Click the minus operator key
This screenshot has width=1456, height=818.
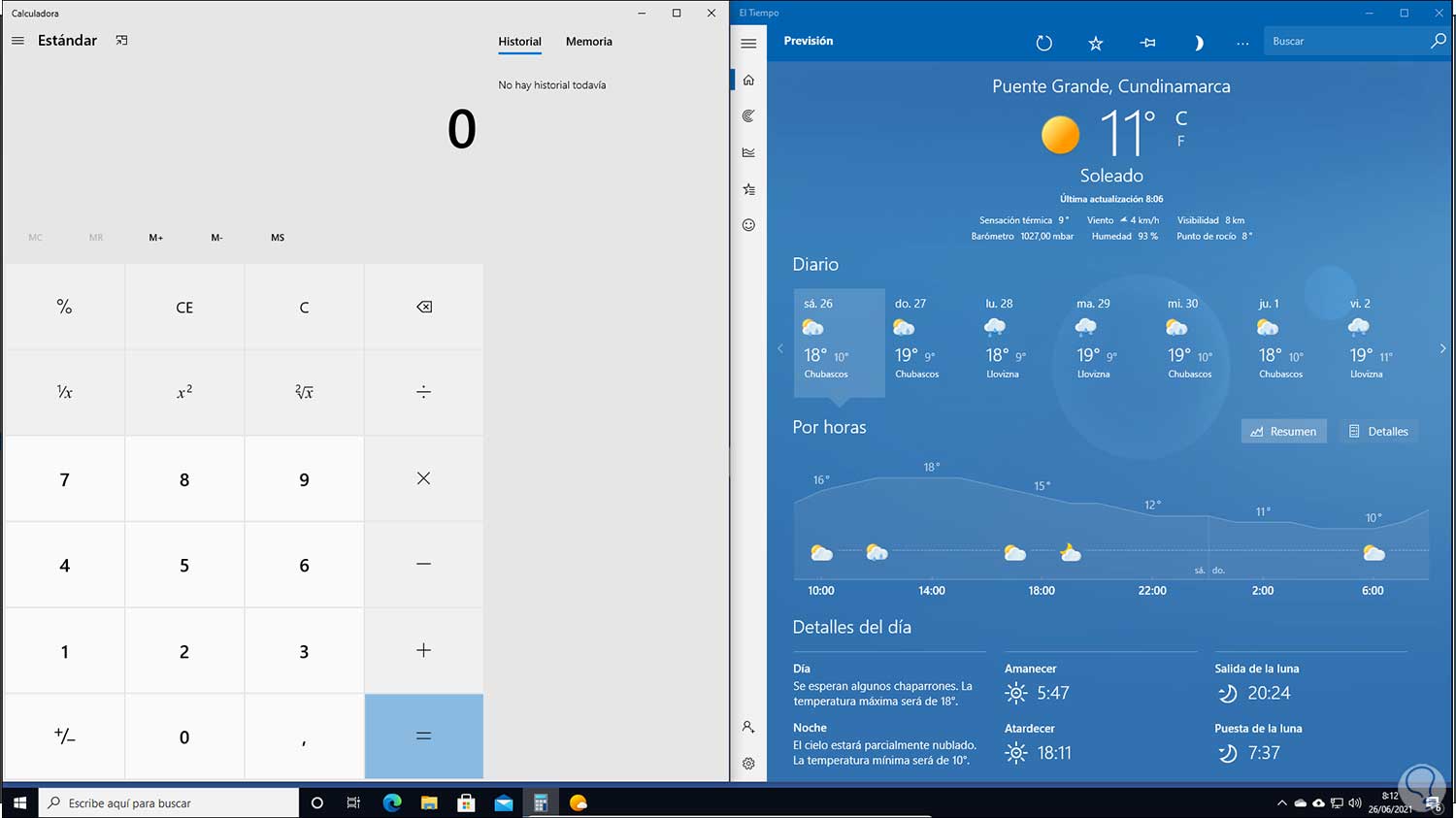424,565
